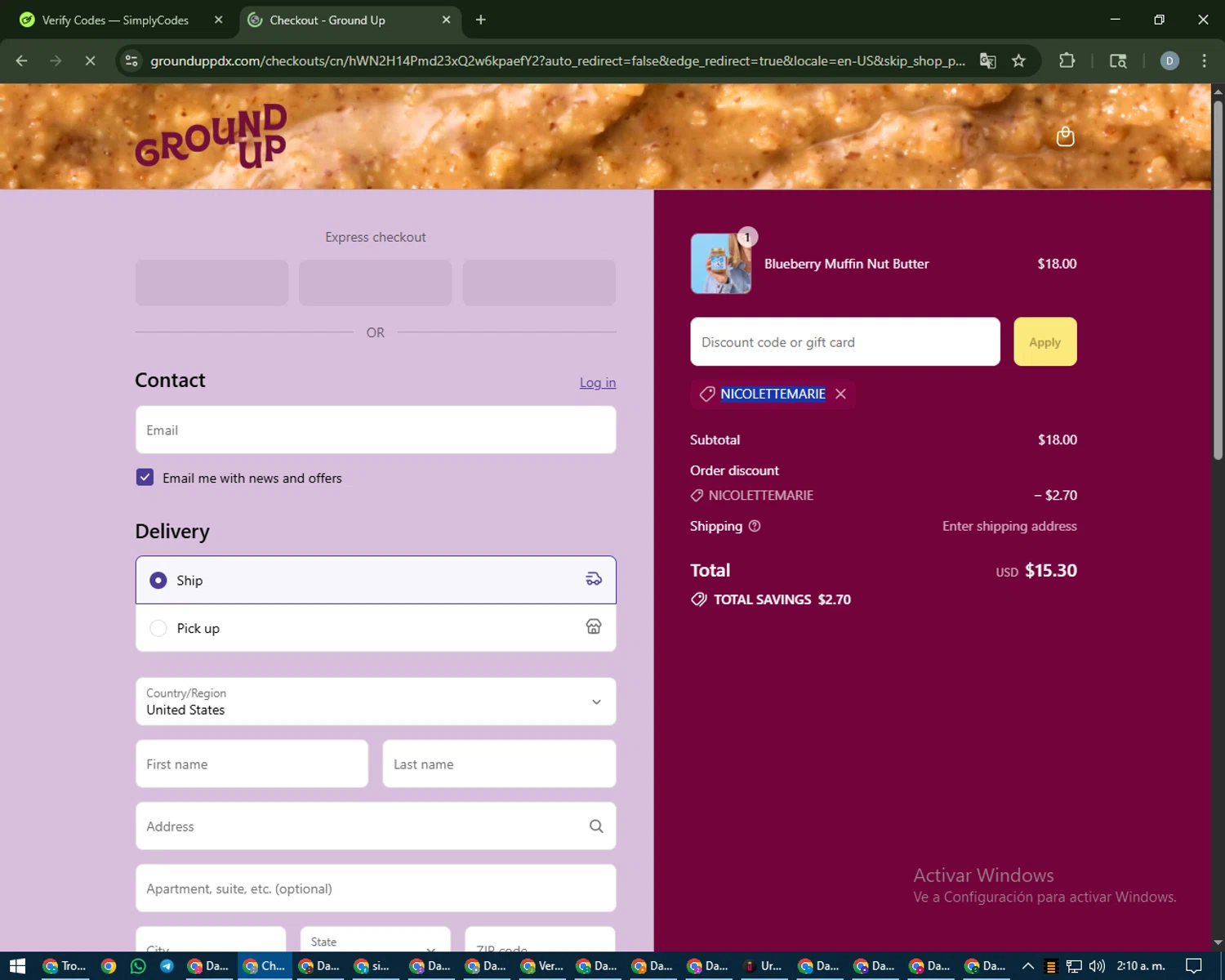Click the First name field
This screenshot has height=980, width=1225.
tap(252, 764)
